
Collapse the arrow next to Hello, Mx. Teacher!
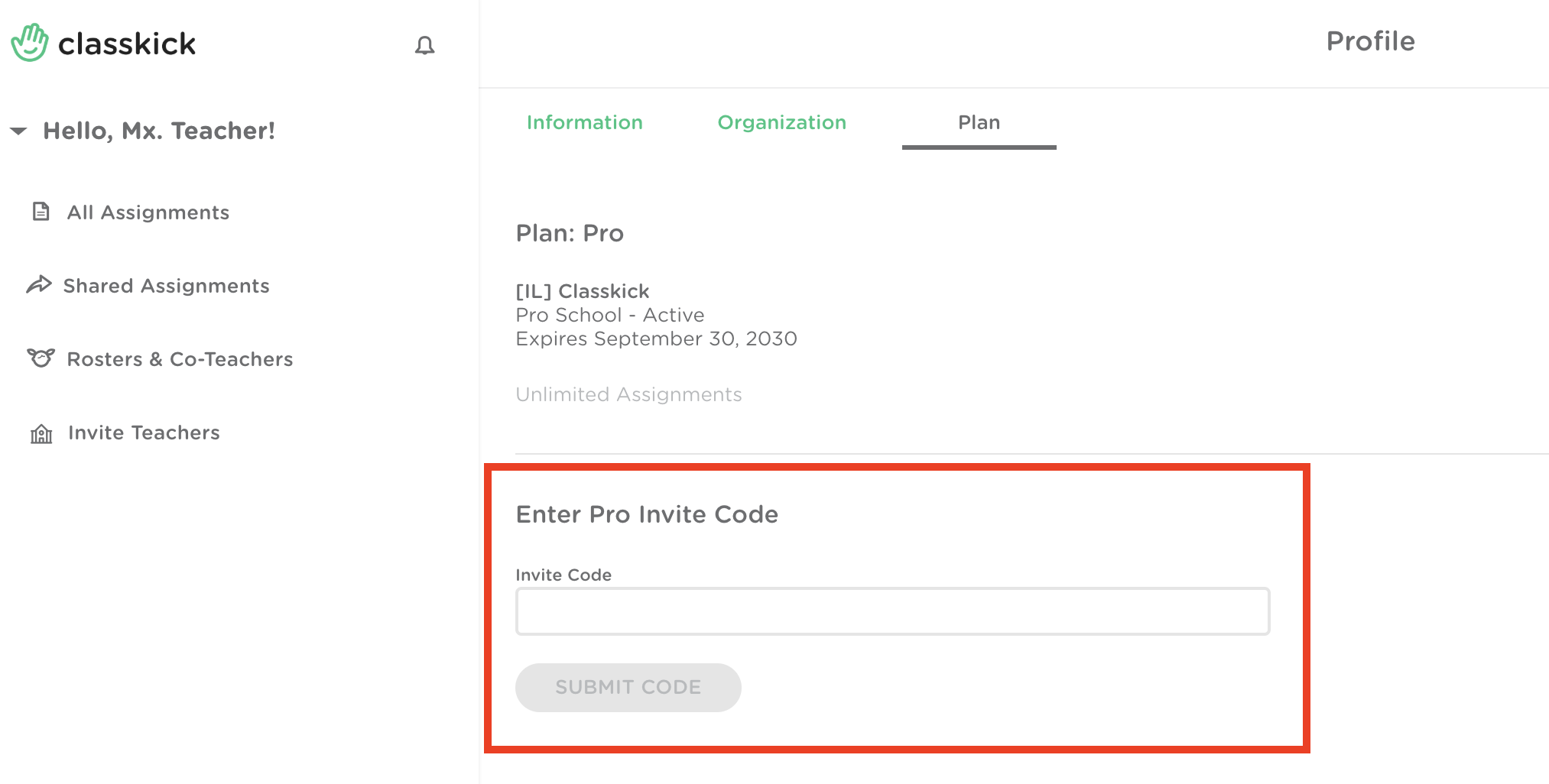tap(19, 131)
